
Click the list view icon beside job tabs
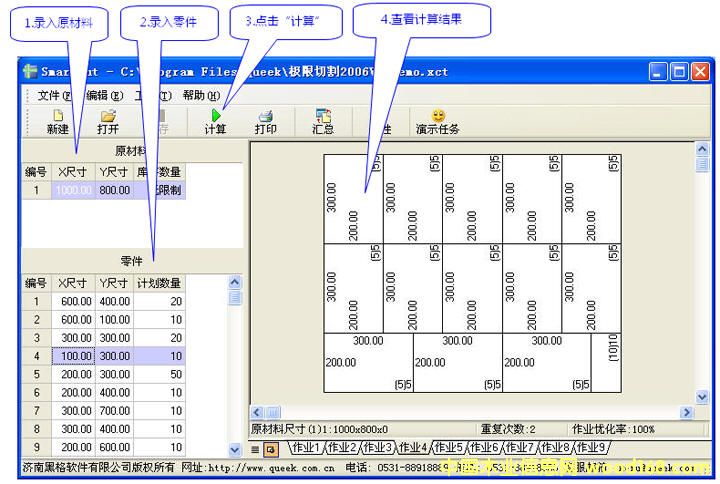pos(255,449)
